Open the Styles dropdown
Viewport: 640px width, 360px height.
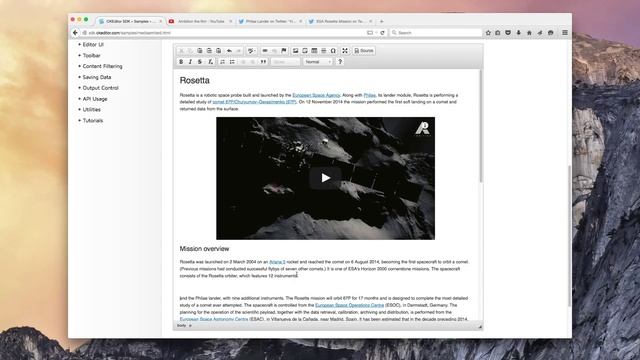285,62
